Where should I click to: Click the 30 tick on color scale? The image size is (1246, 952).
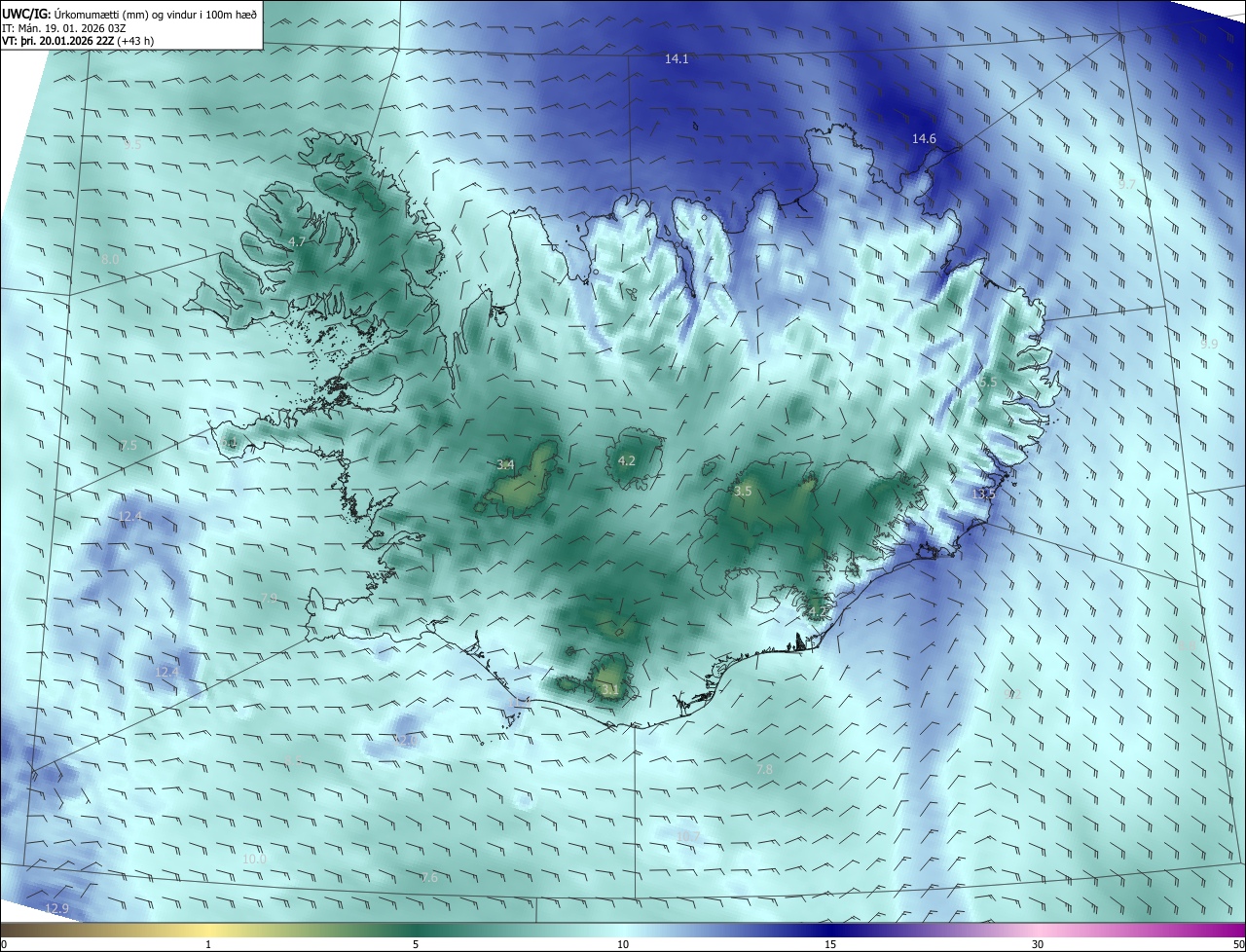(x=1038, y=944)
